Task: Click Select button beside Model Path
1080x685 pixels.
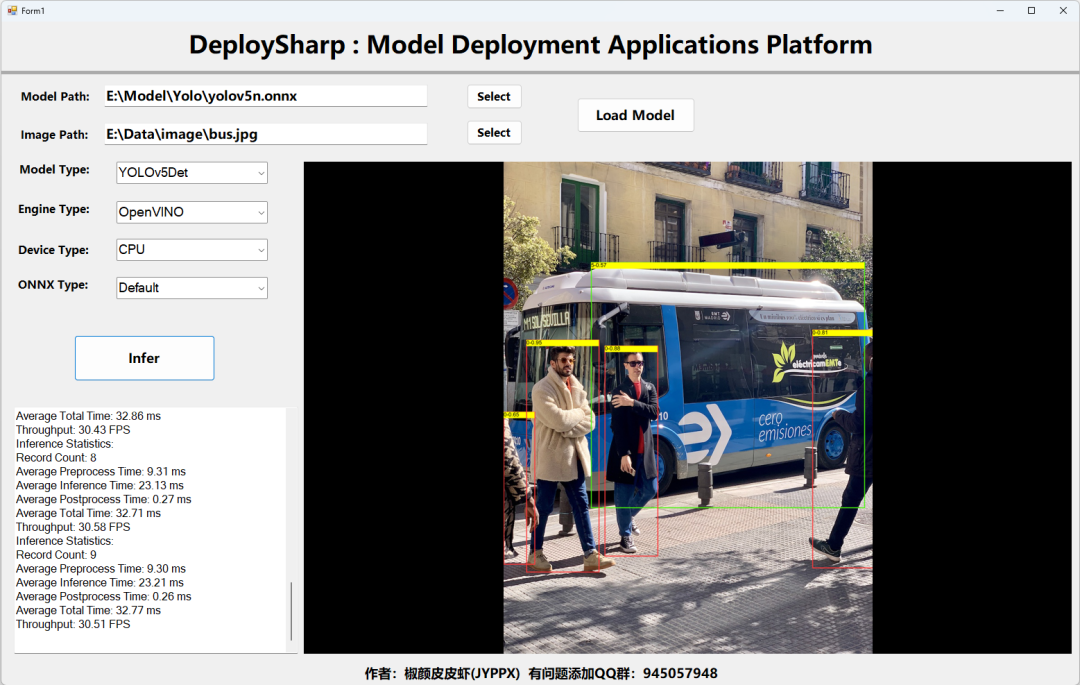Action: click(494, 96)
